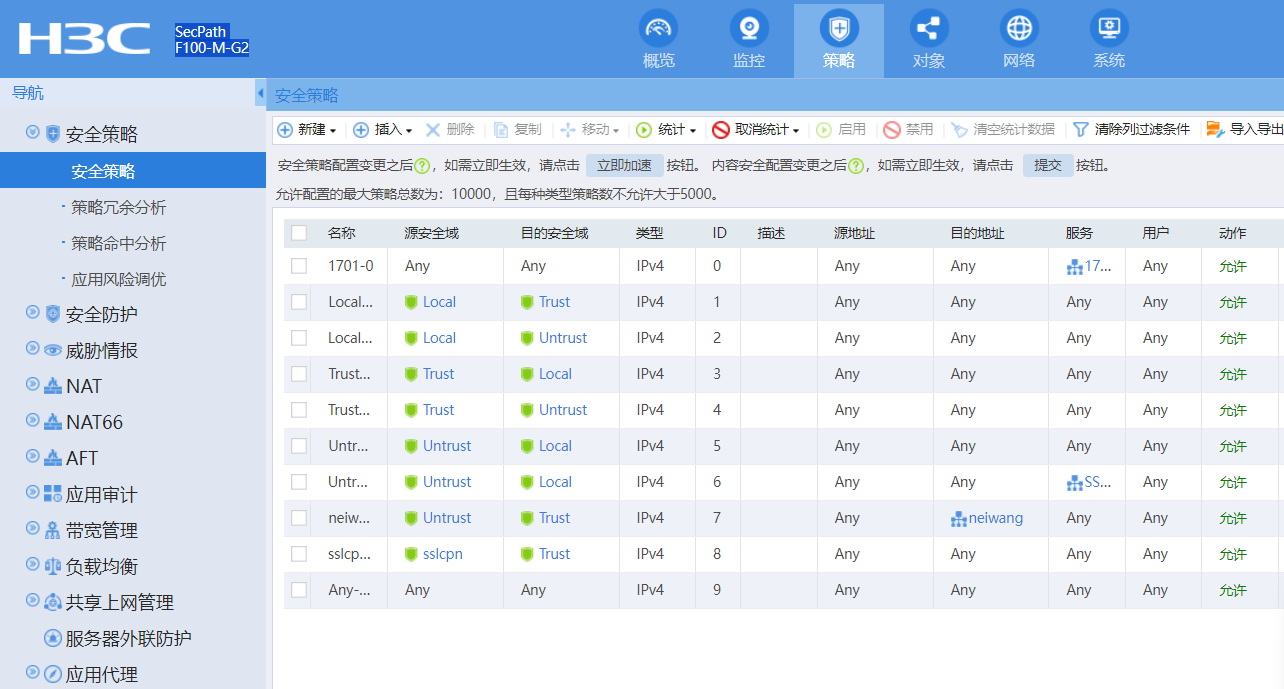1284x689 pixels.
Task: Open the 网络 network globe icon
Action: (x=1018, y=28)
